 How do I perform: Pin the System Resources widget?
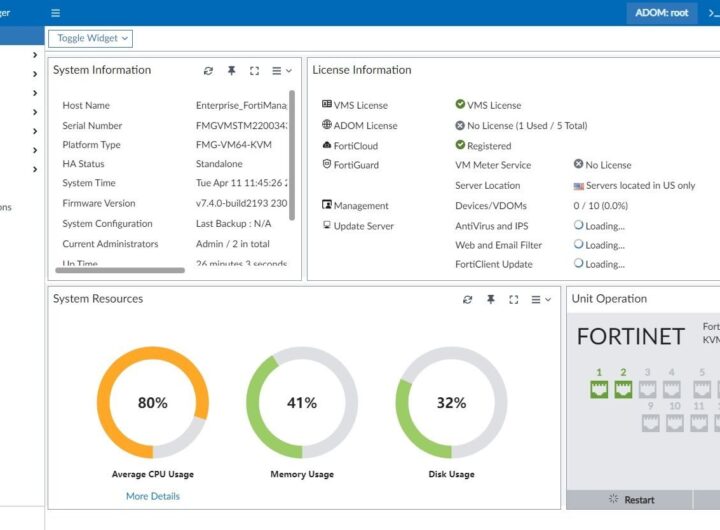coord(490,299)
